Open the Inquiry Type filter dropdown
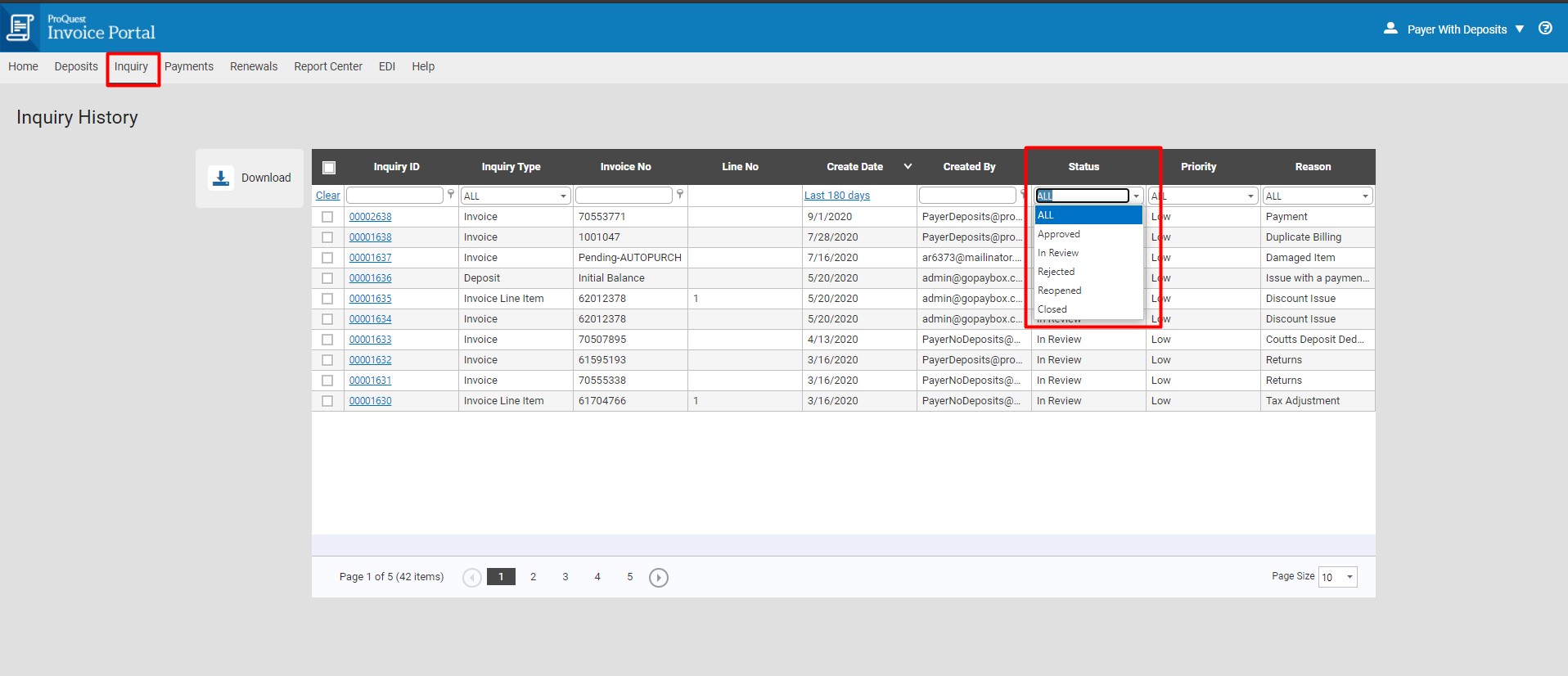Viewport: 1568px width, 676px height. click(563, 196)
